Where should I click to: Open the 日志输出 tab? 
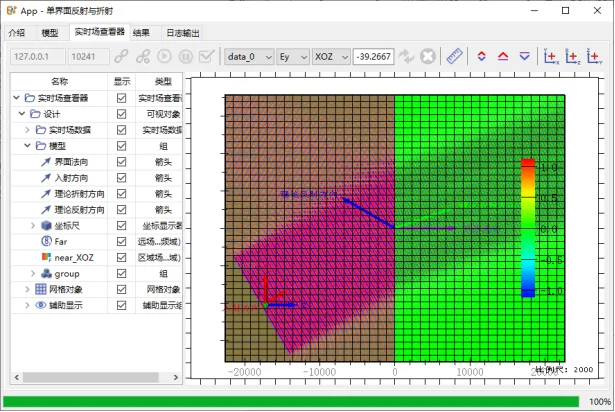[183, 33]
